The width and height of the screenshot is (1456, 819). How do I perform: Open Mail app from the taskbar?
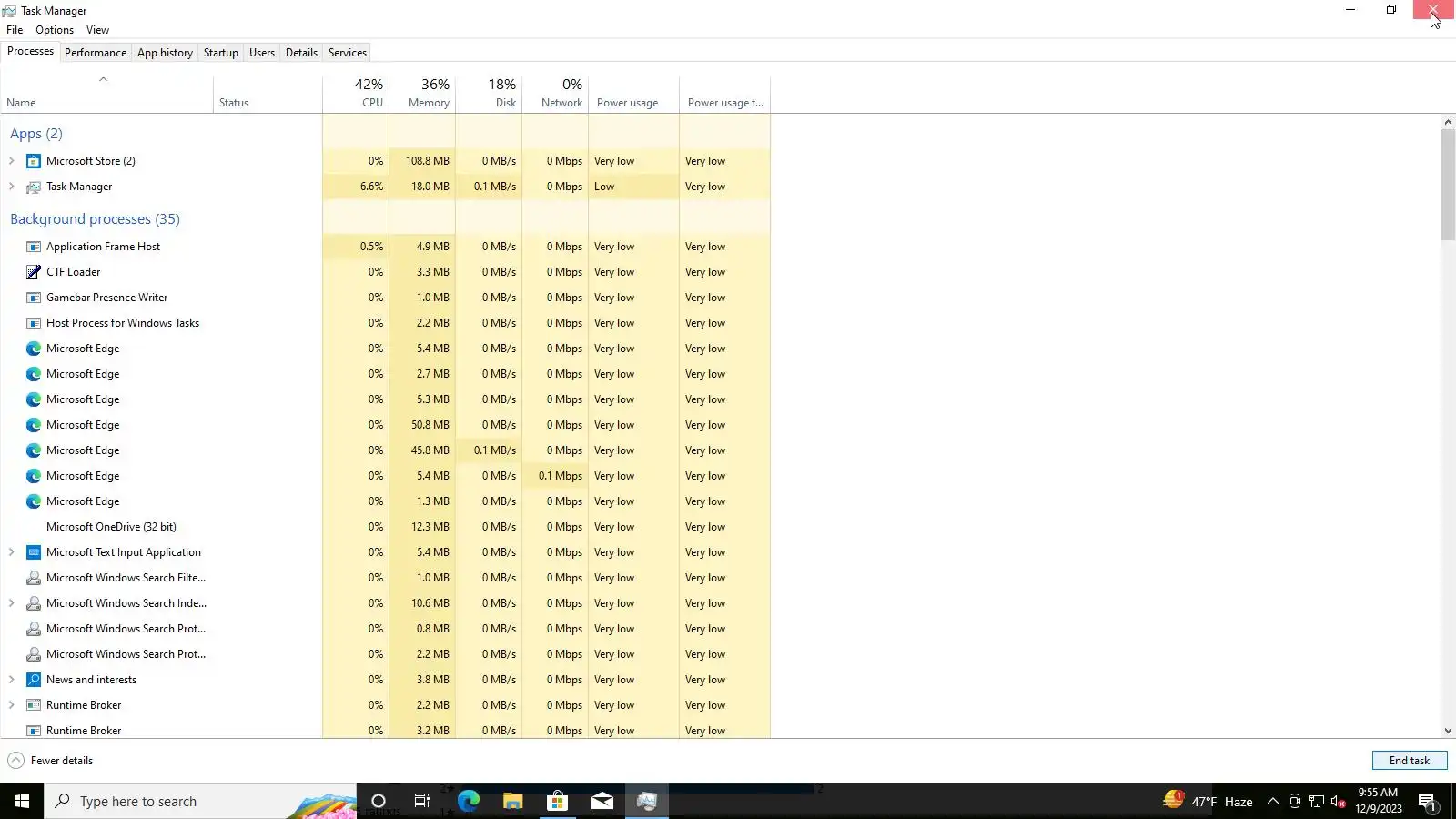602,801
